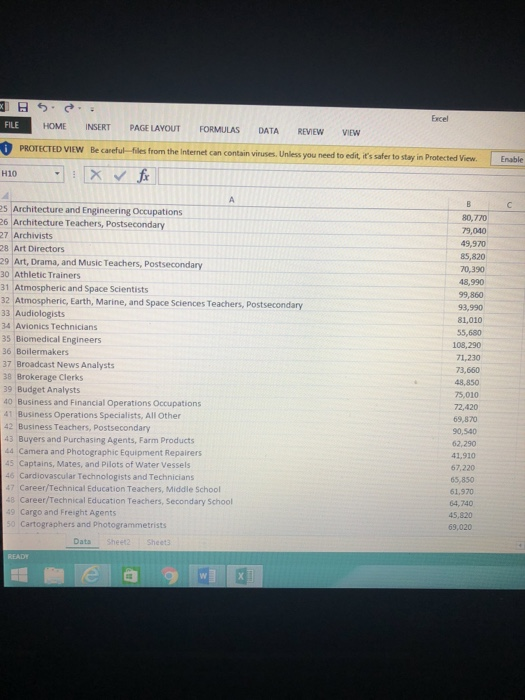The height and width of the screenshot is (700, 525).
Task: Open the REVIEW ribbon tab
Action: tap(311, 132)
